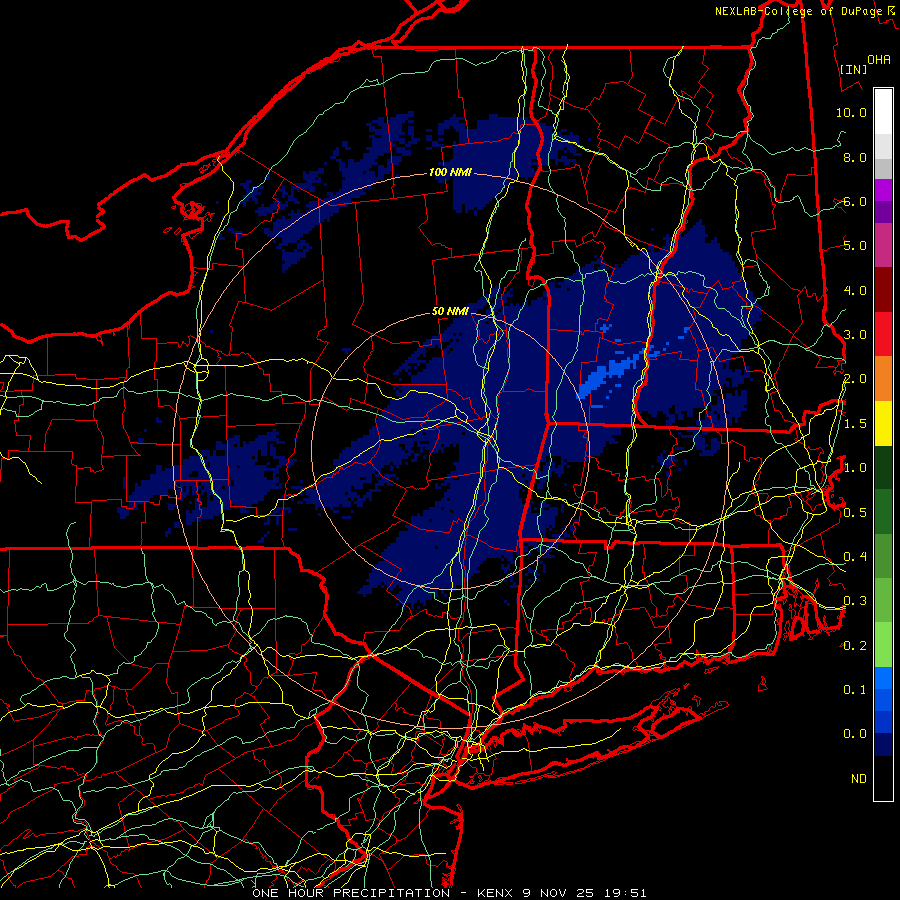The image size is (900, 900).
Task: Pick the dark red legend swatch
Action: pos(883,290)
